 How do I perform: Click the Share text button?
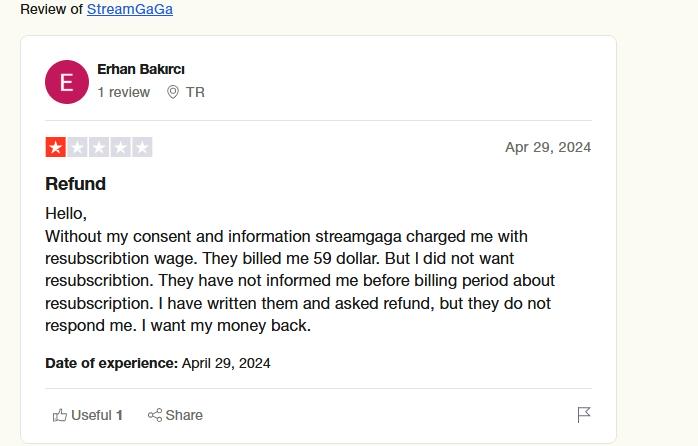click(x=184, y=415)
